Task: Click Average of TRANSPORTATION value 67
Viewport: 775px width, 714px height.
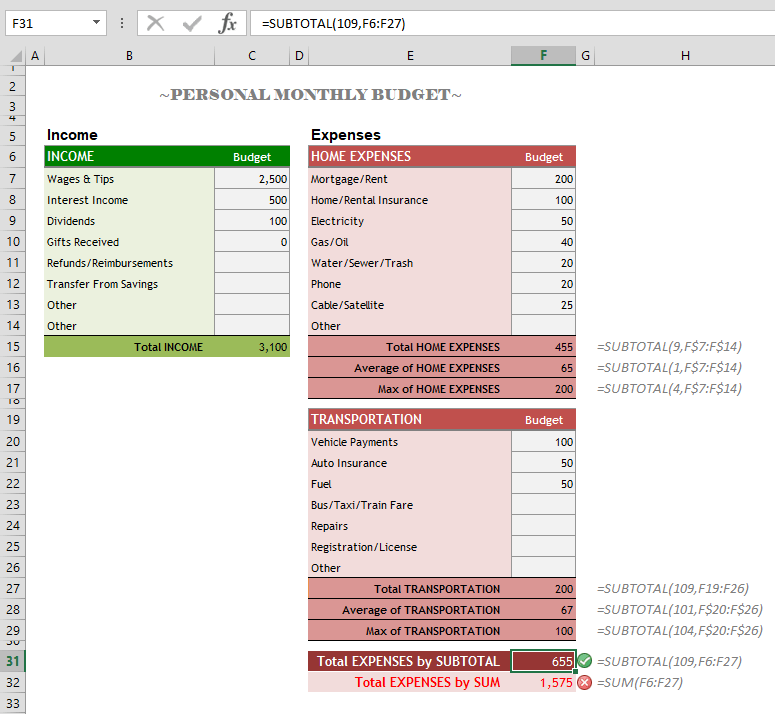Action: 543,610
